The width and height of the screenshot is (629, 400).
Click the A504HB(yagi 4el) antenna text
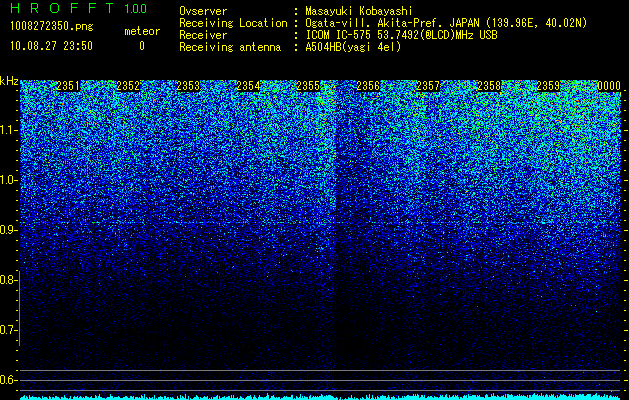click(x=353, y=47)
